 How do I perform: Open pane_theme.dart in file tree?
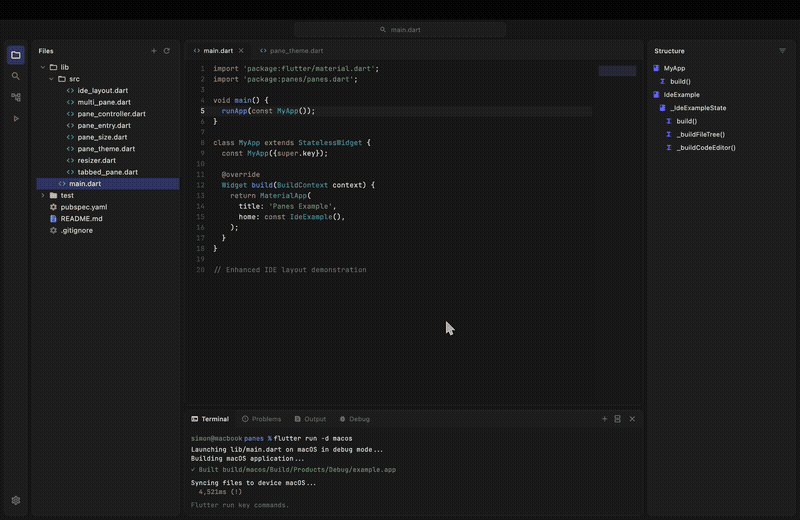[x=108, y=149]
